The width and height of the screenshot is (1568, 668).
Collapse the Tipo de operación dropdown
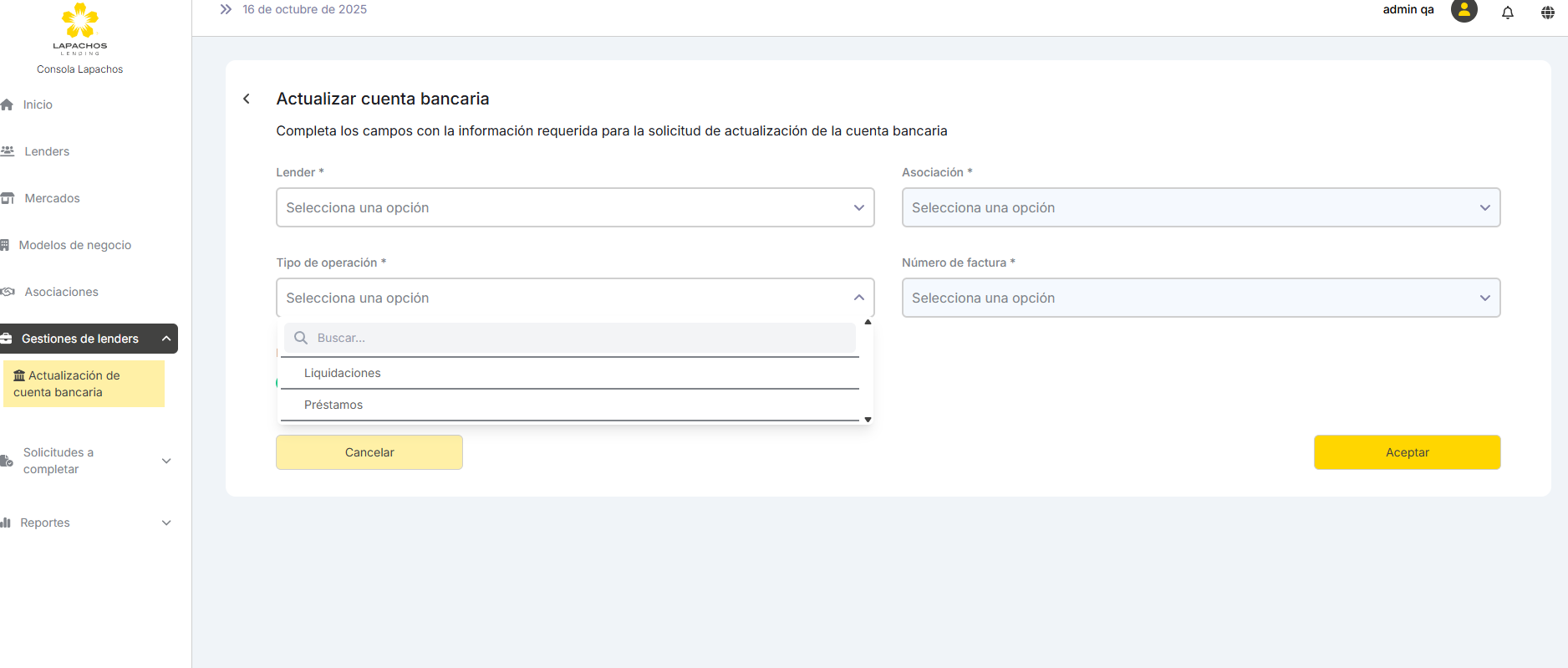858,298
